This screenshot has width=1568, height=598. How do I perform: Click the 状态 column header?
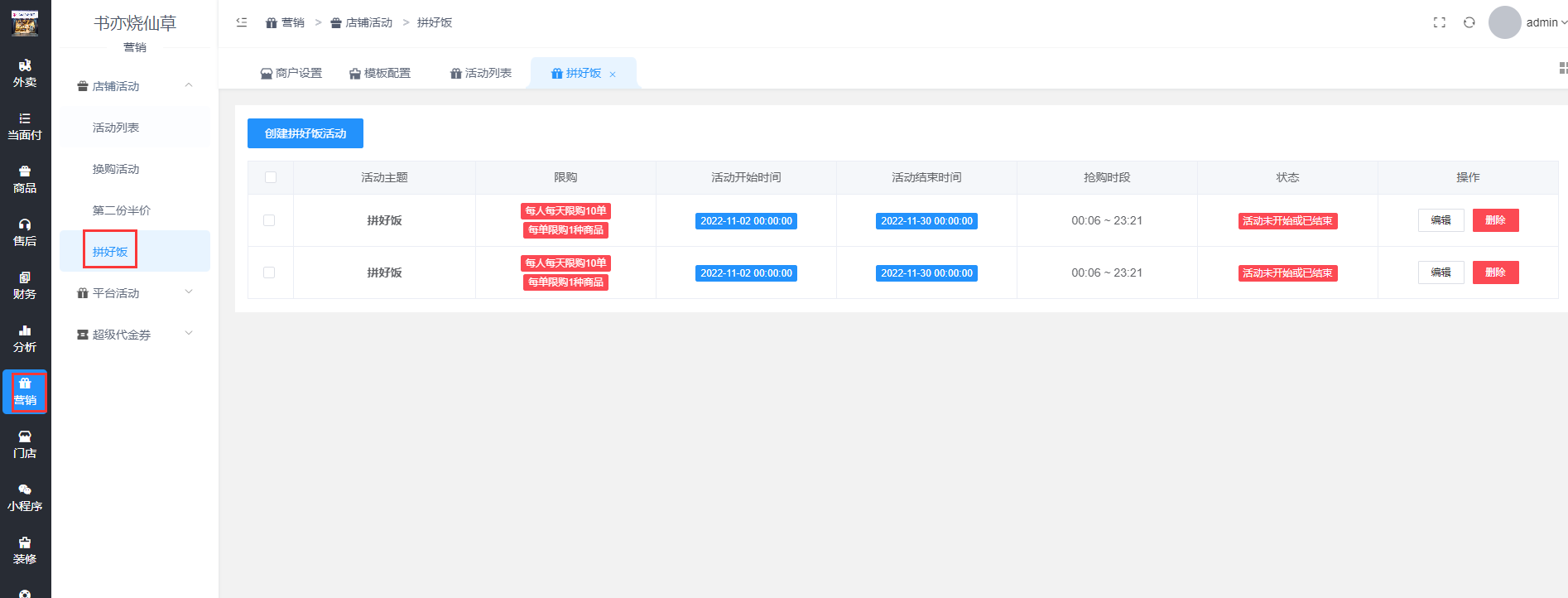coord(1287,177)
